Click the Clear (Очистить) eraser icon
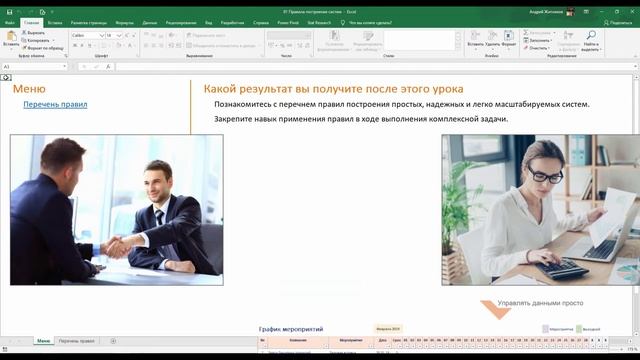 click(526, 48)
